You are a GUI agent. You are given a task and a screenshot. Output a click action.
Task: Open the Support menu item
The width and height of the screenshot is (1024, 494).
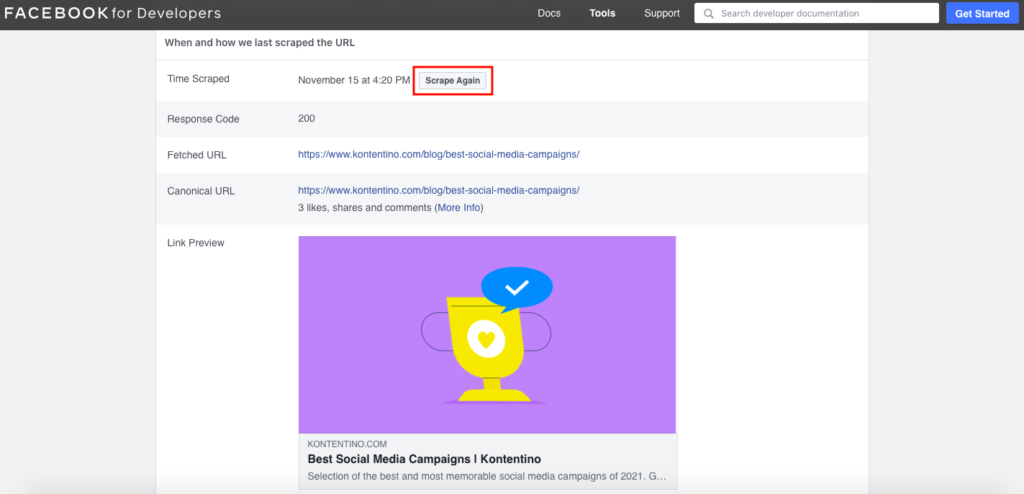tap(662, 13)
